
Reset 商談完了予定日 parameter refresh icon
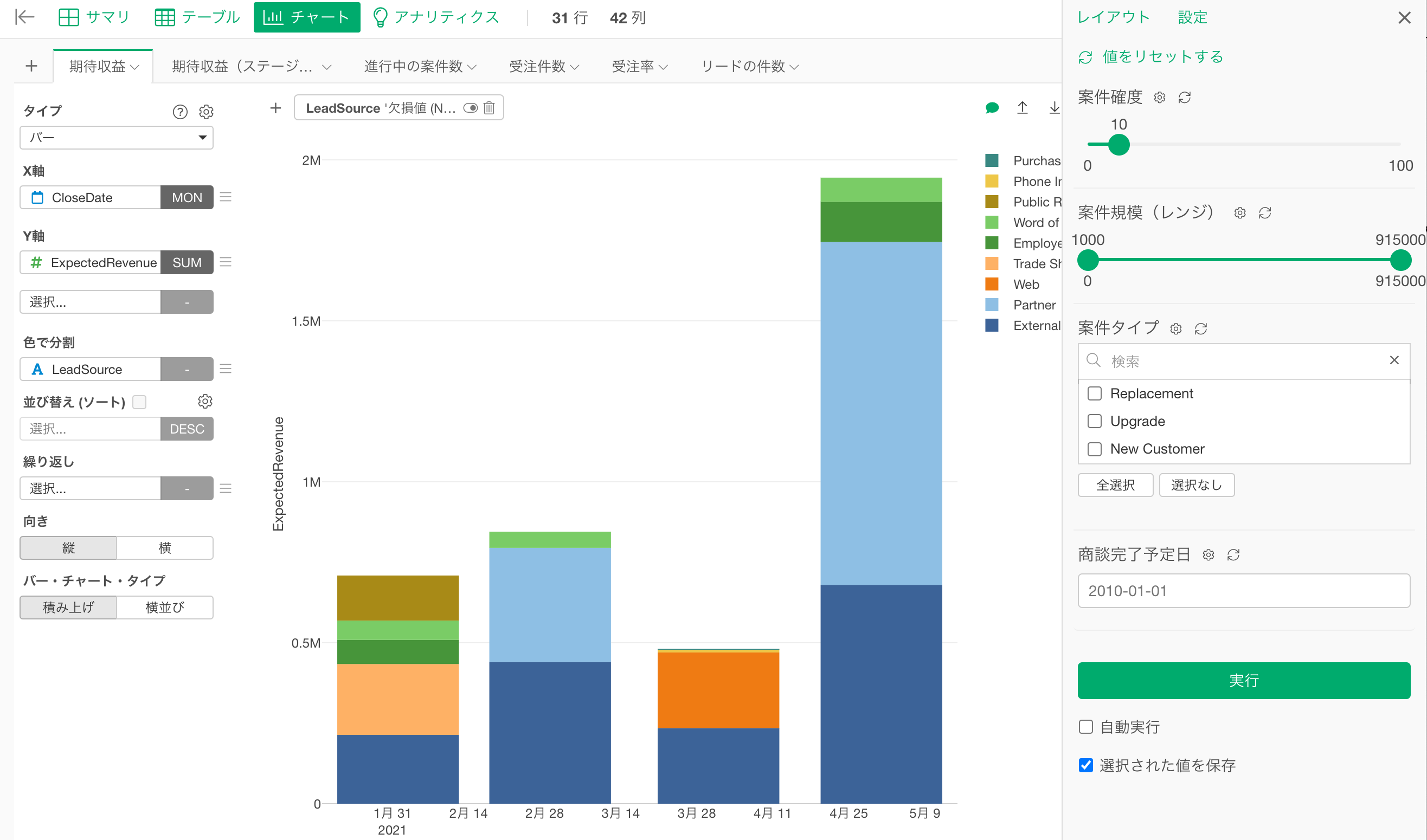coord(1233,555)
